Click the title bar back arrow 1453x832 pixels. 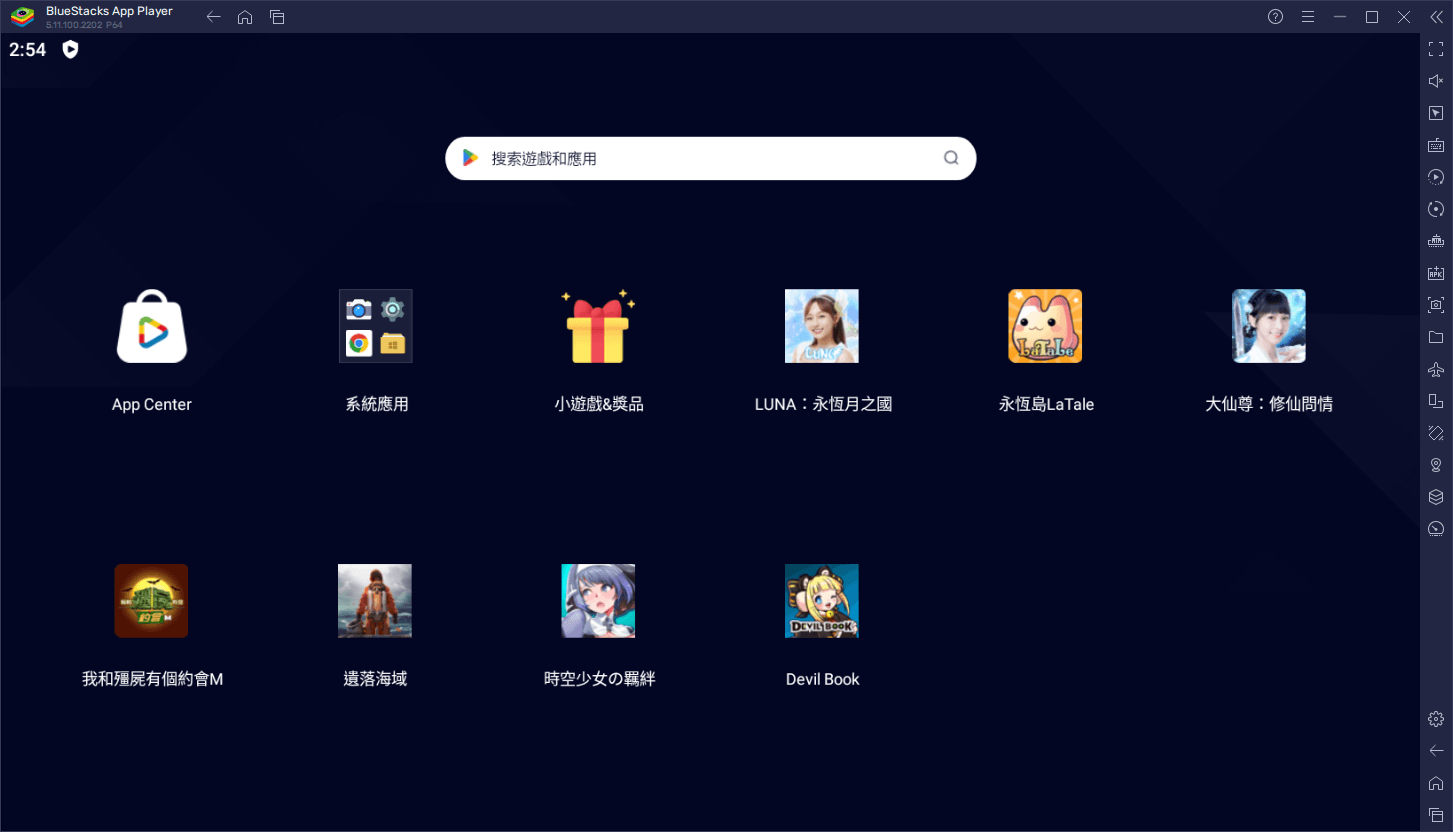click(213, 17)
